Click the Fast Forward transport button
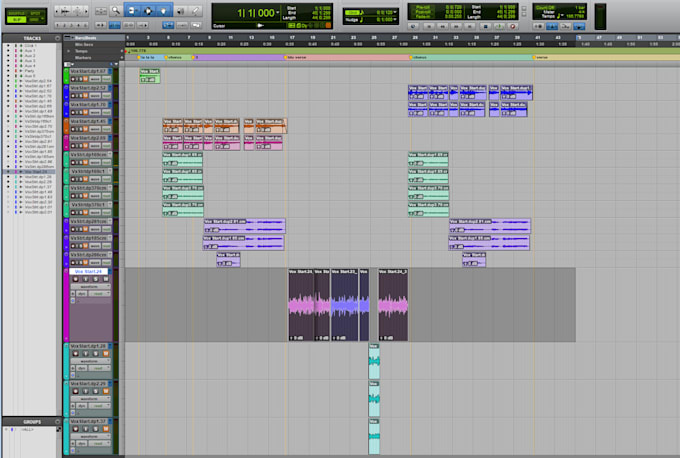The width and height of the screenshot is (680, 458). click(x=456, y=26)
